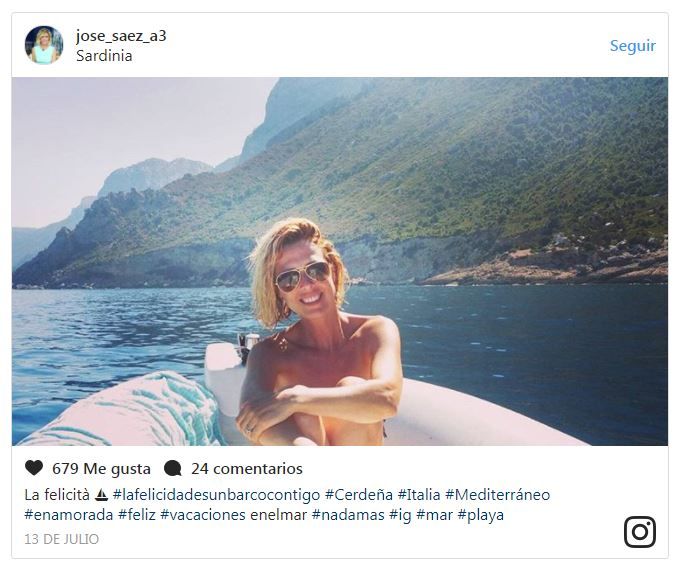680x575 pixels.
Task: Open the #Italia hashtag
Action: [419, 495]
